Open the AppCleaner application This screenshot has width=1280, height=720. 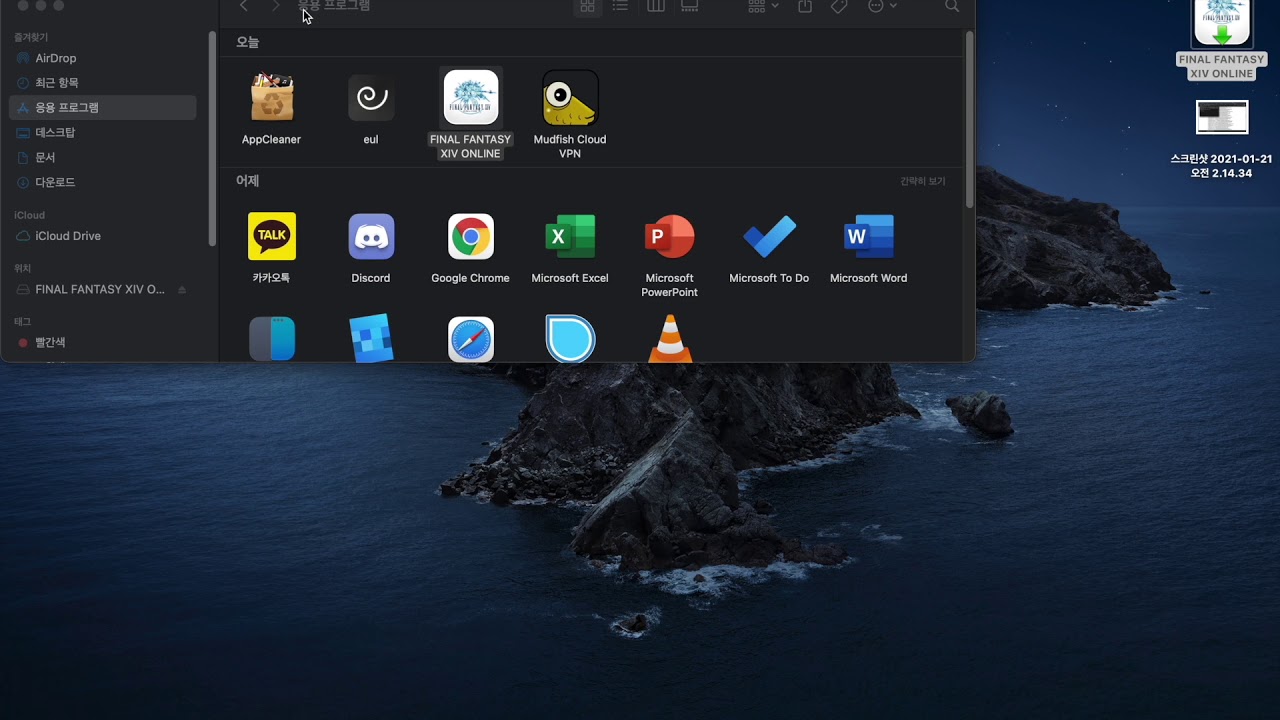click(x=271, y=98)
